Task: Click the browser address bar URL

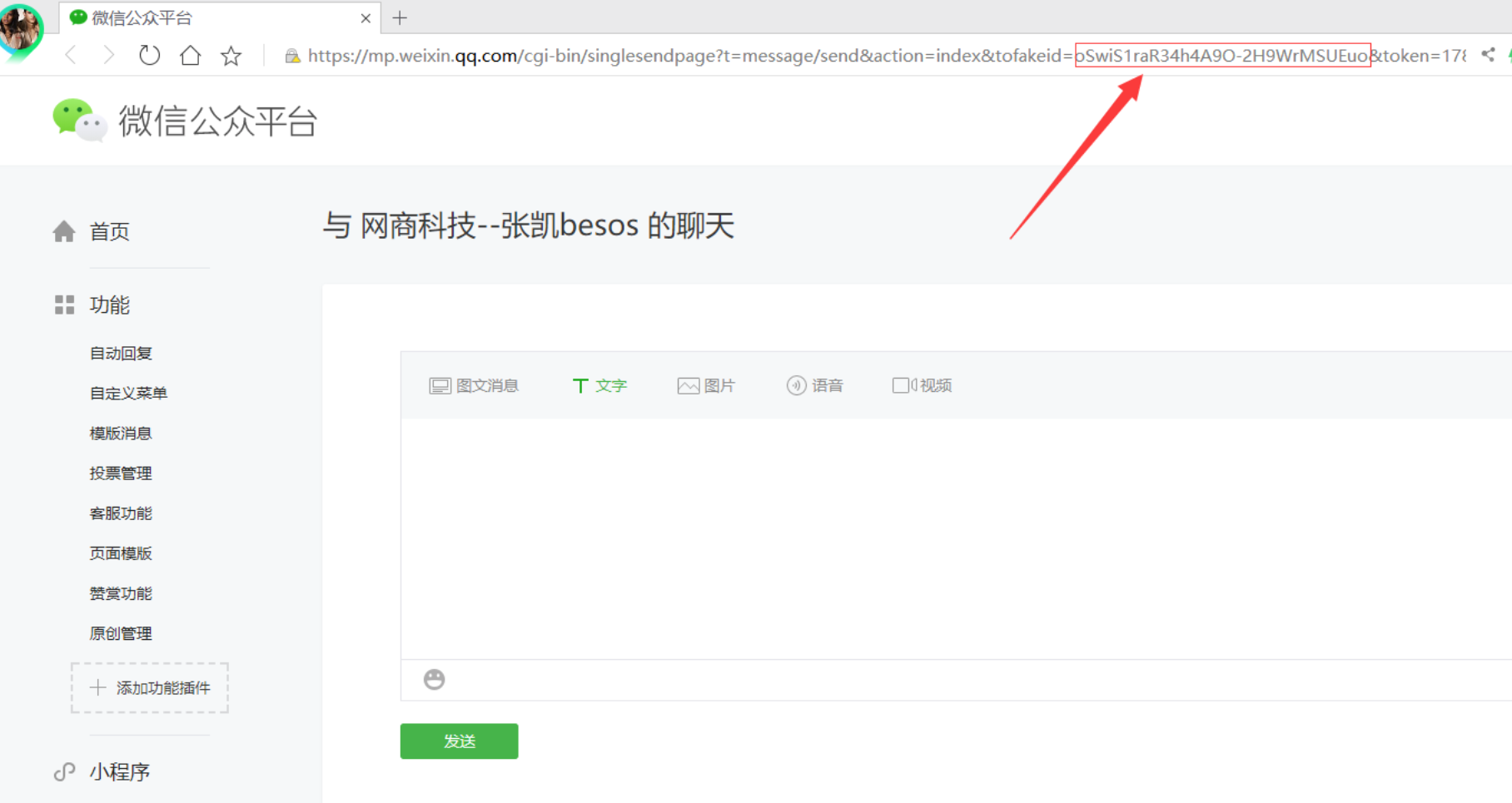Action: 887,56
